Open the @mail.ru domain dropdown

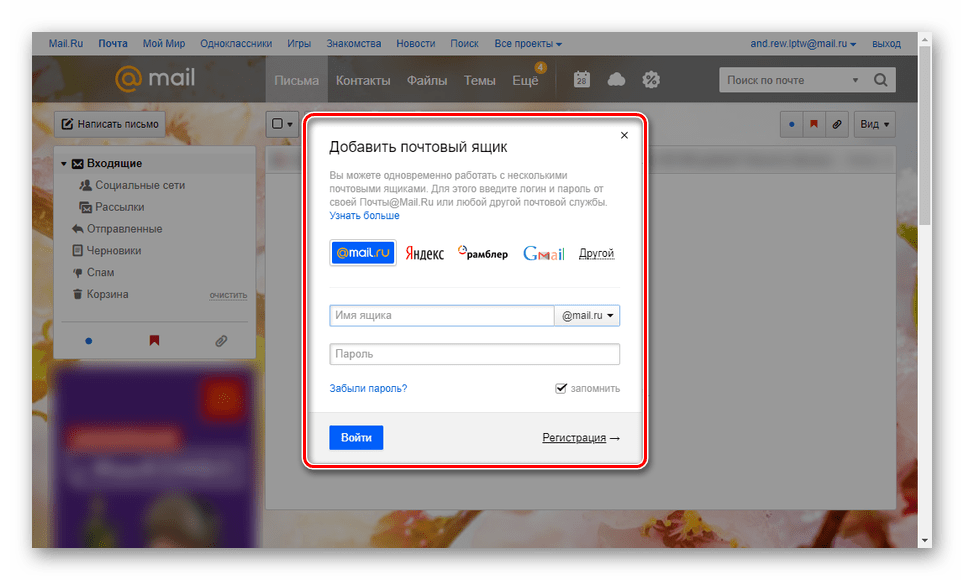(587, 316)
